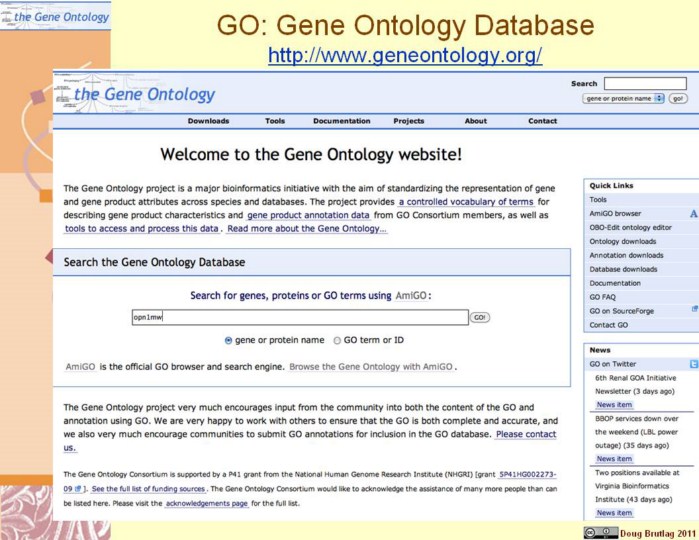Click the Twitter bird icon in News panel
The width and height of the screenshot is (699, 540).
pyautogui.click(x=693, y=365)
